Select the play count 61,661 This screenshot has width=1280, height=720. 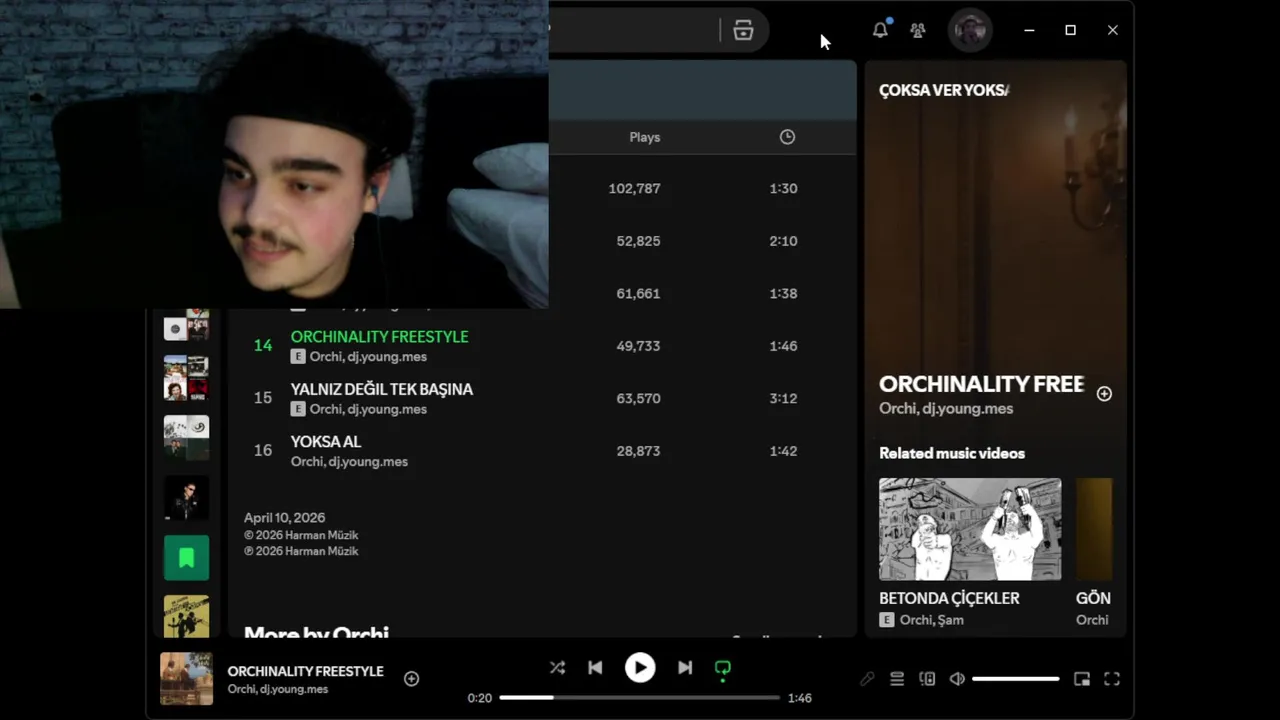(x=638, y=293)
